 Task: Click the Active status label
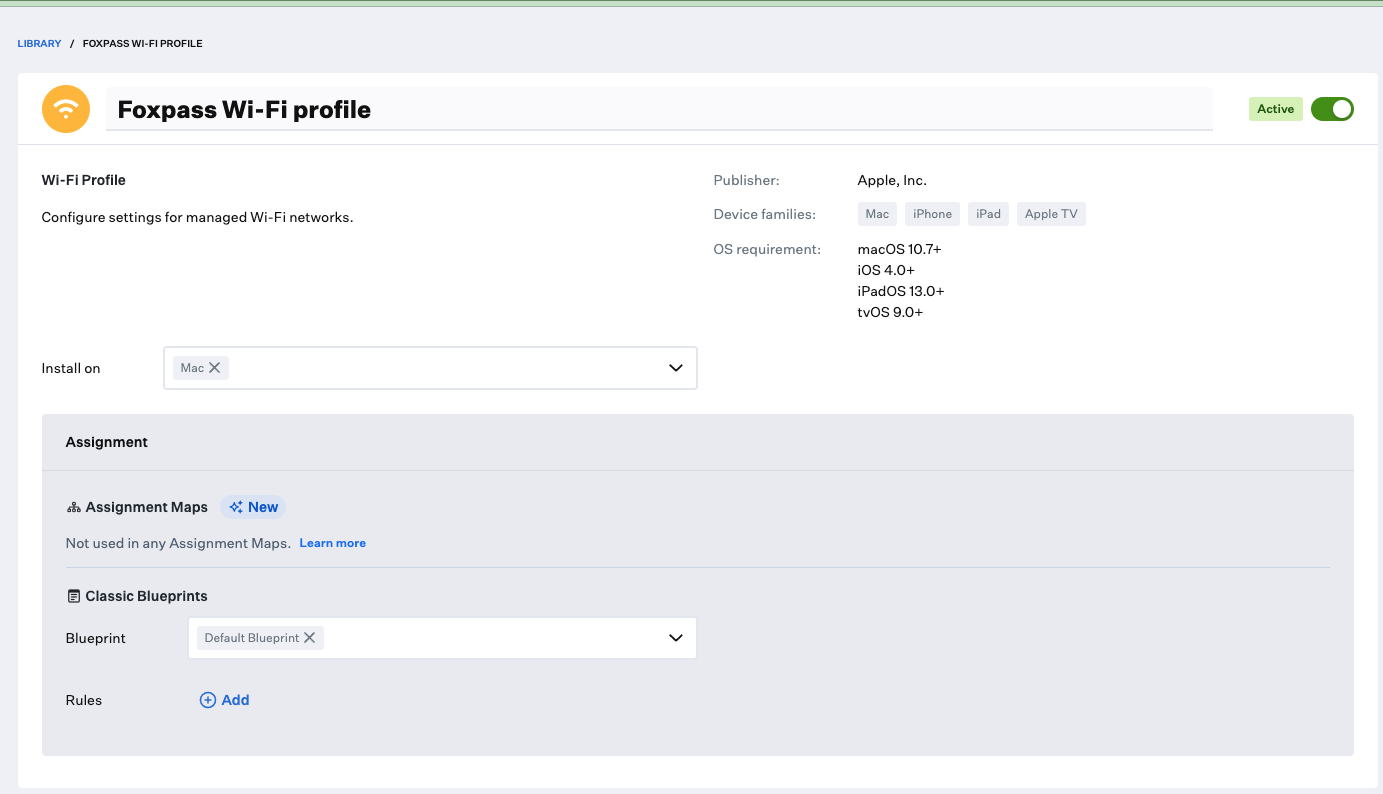click(1276, 109)
